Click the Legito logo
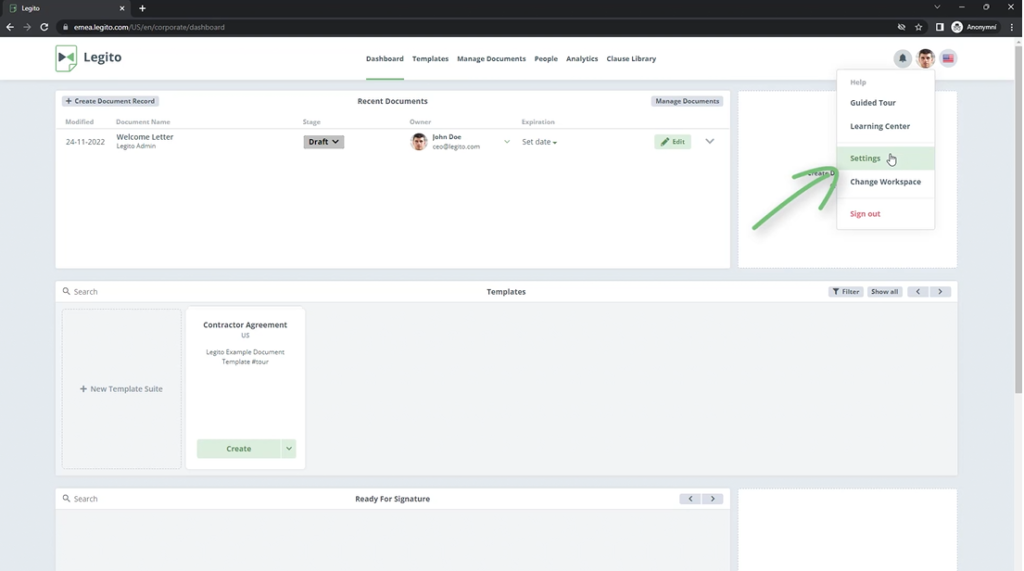The height and width of the screenshot is (571, 1024). click(x=88, y=58)
